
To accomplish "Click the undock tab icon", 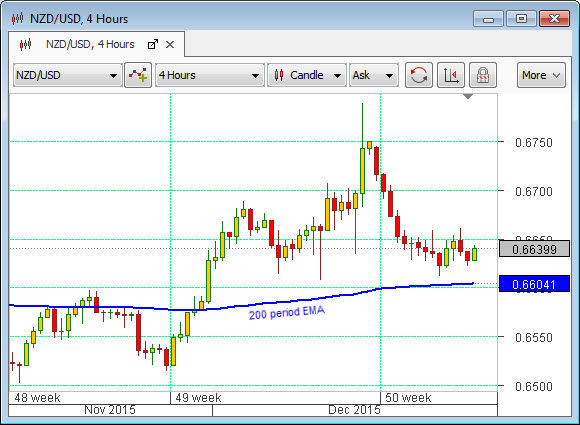I will tap(153, 44).
